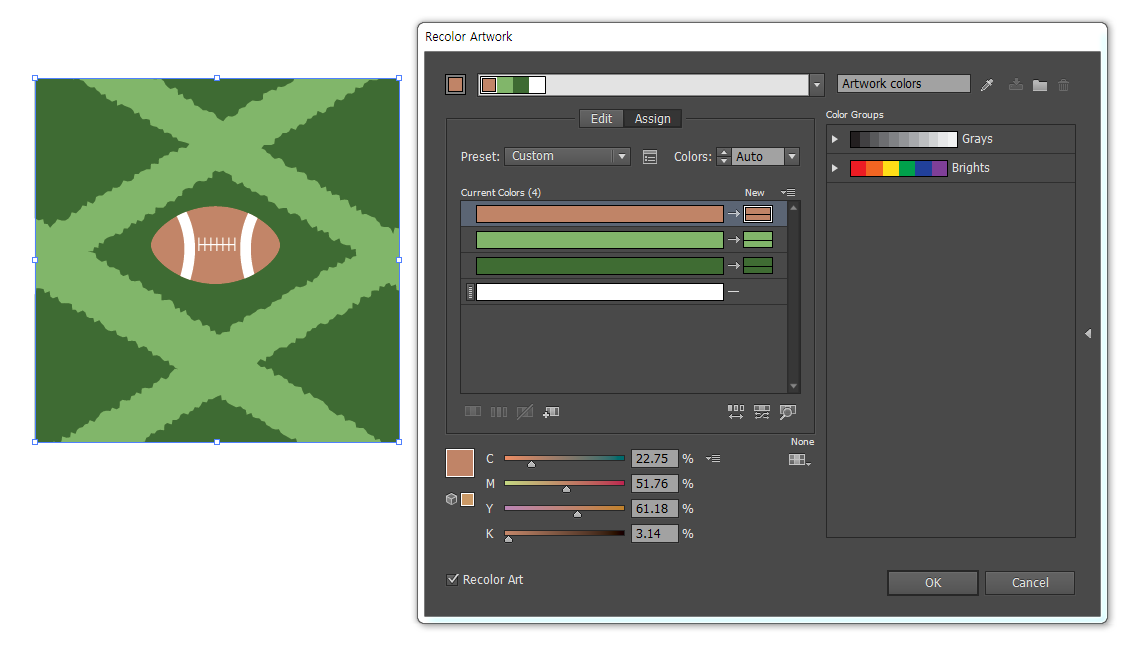Click the new color group folder icon
This screenshot has width=1130, height=647.
[1040, 85]
